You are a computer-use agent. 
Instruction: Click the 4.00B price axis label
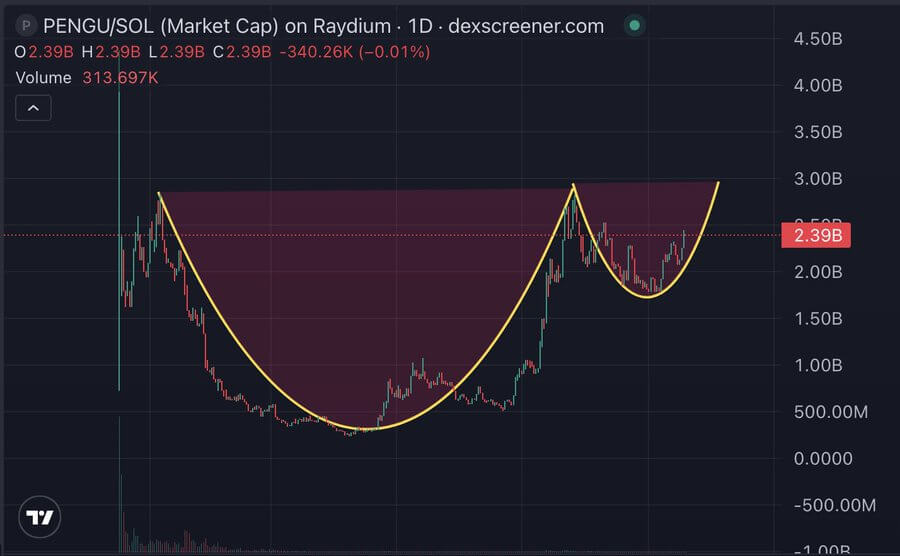[818, 85]
